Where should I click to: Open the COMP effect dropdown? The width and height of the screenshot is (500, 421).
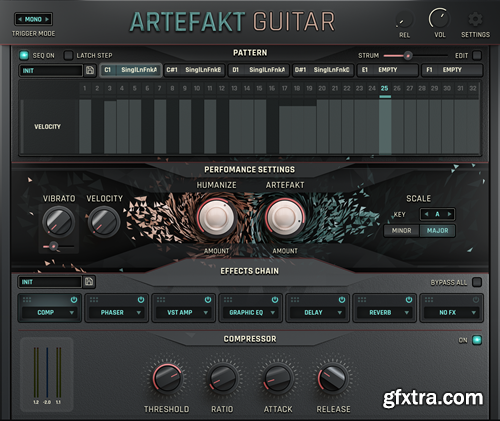(49, 313)
